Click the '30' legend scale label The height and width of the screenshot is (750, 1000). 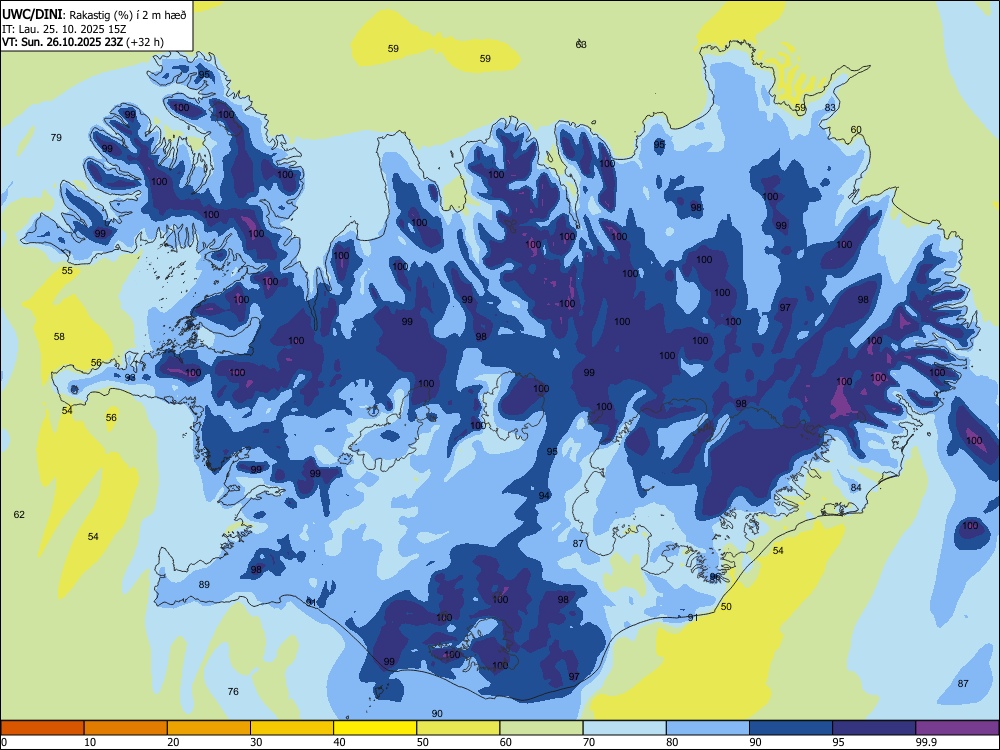coord(256,742)
